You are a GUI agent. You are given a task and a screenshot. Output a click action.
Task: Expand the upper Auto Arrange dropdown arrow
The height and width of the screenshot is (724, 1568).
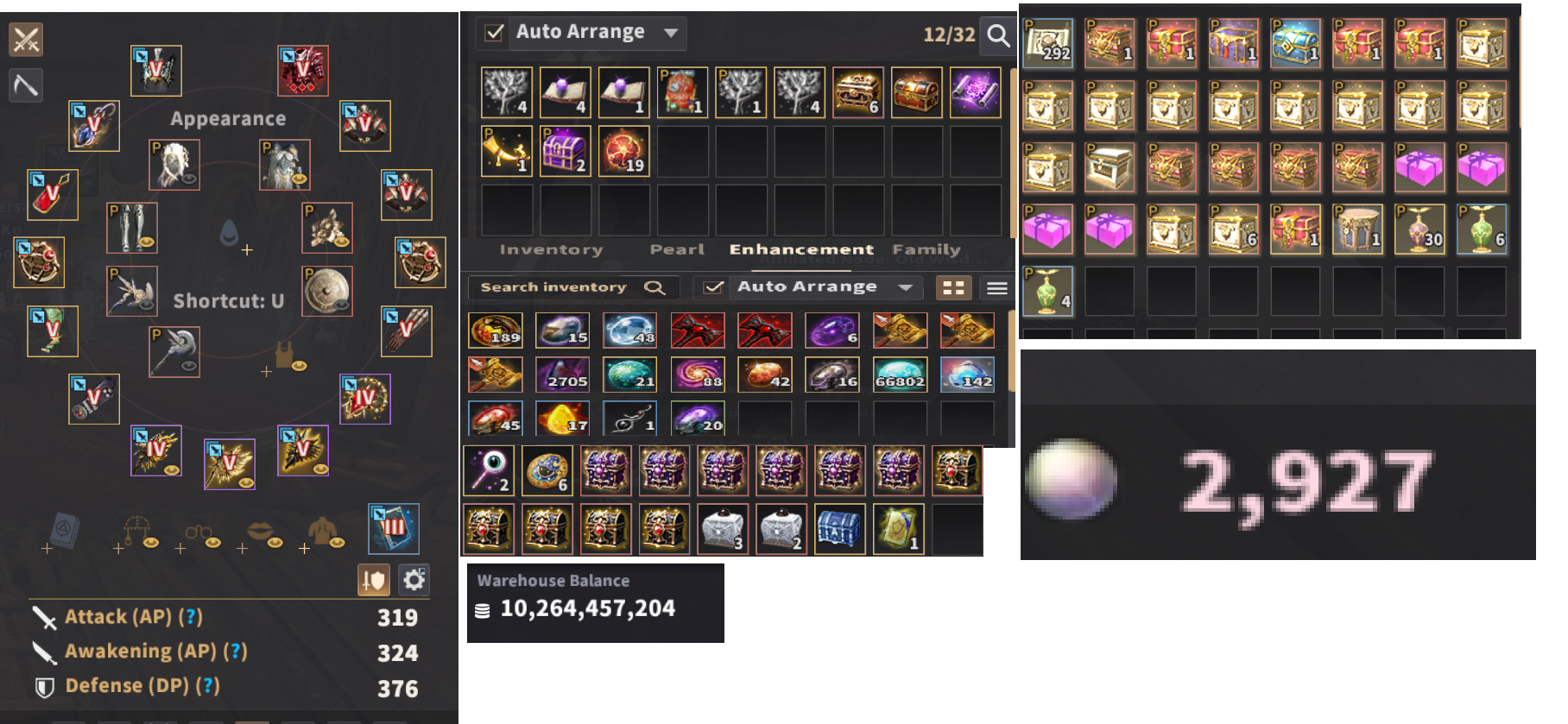tap(671, 33)
